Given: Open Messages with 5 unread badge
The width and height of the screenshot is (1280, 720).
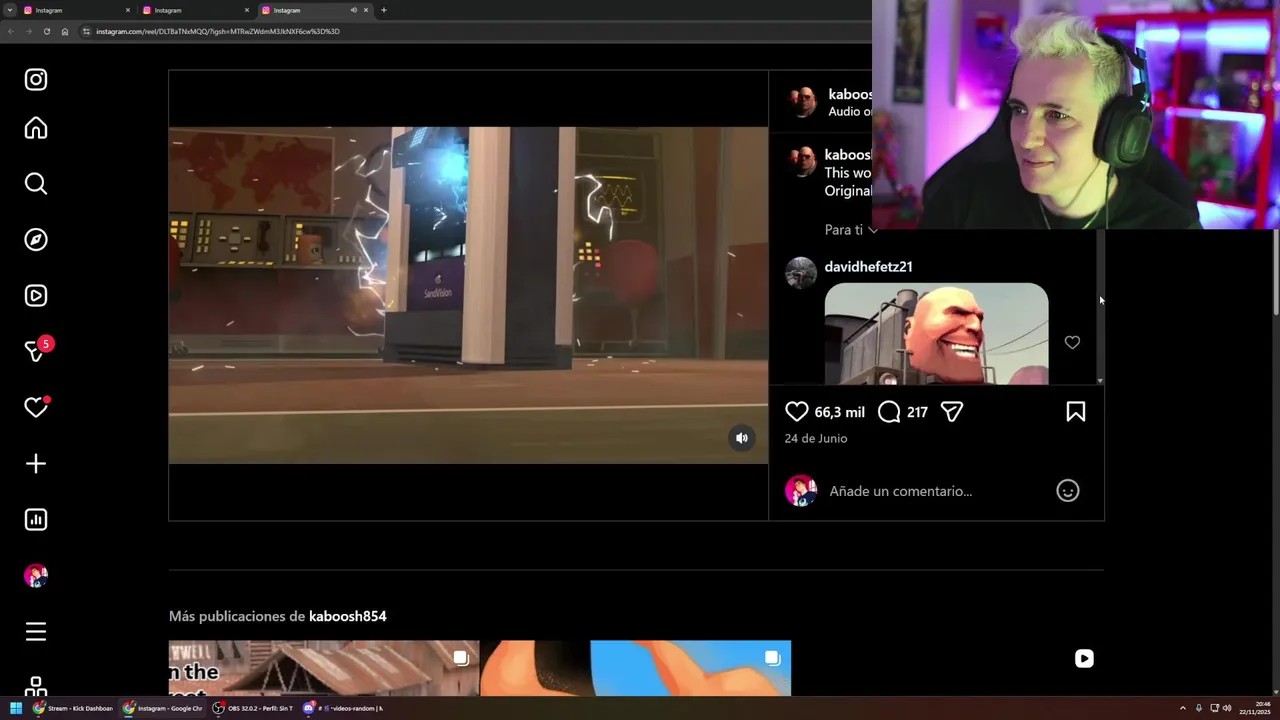Looking at the screenshot, I should (38, 350).
